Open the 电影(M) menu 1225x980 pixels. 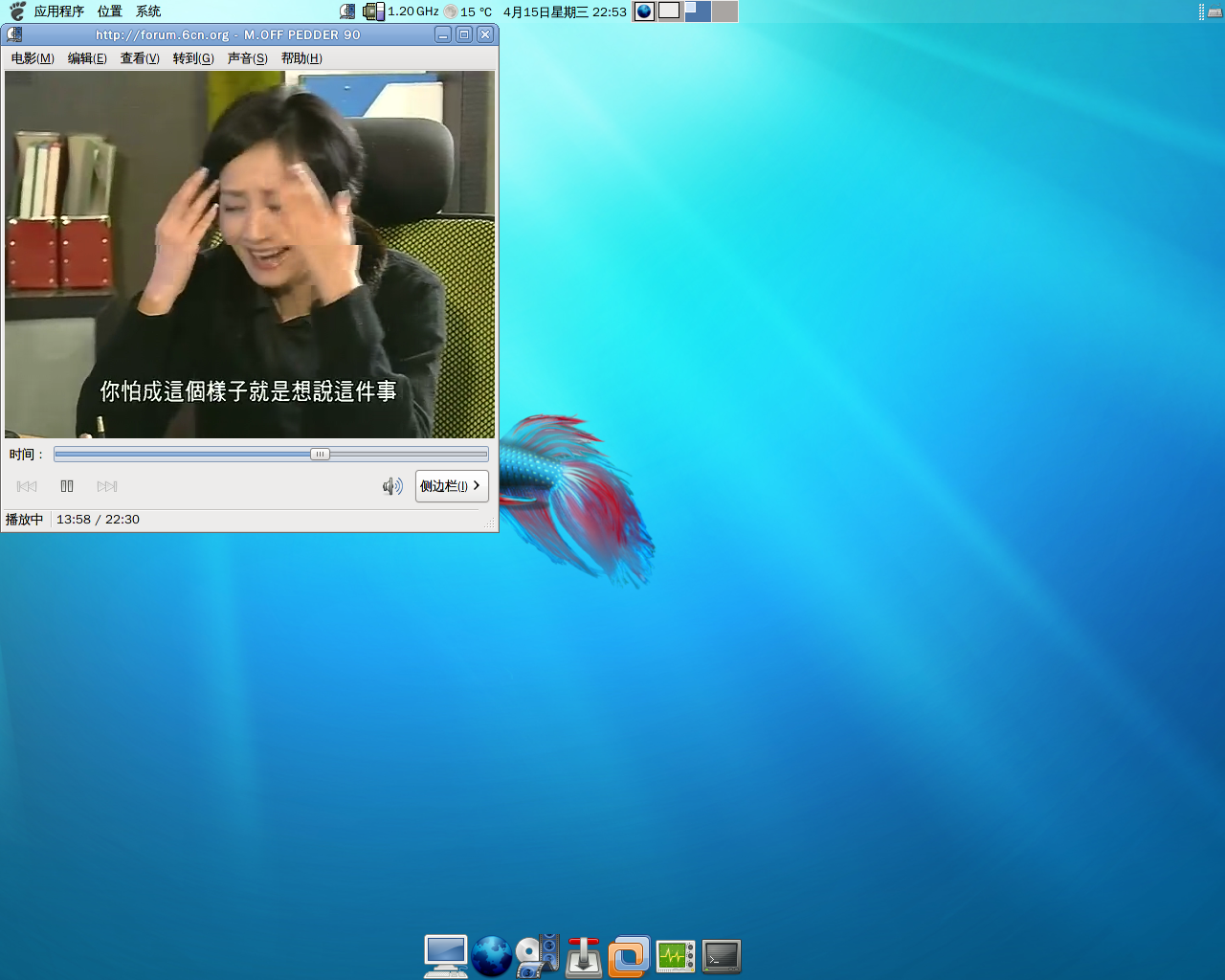click(x=33, y=58)
